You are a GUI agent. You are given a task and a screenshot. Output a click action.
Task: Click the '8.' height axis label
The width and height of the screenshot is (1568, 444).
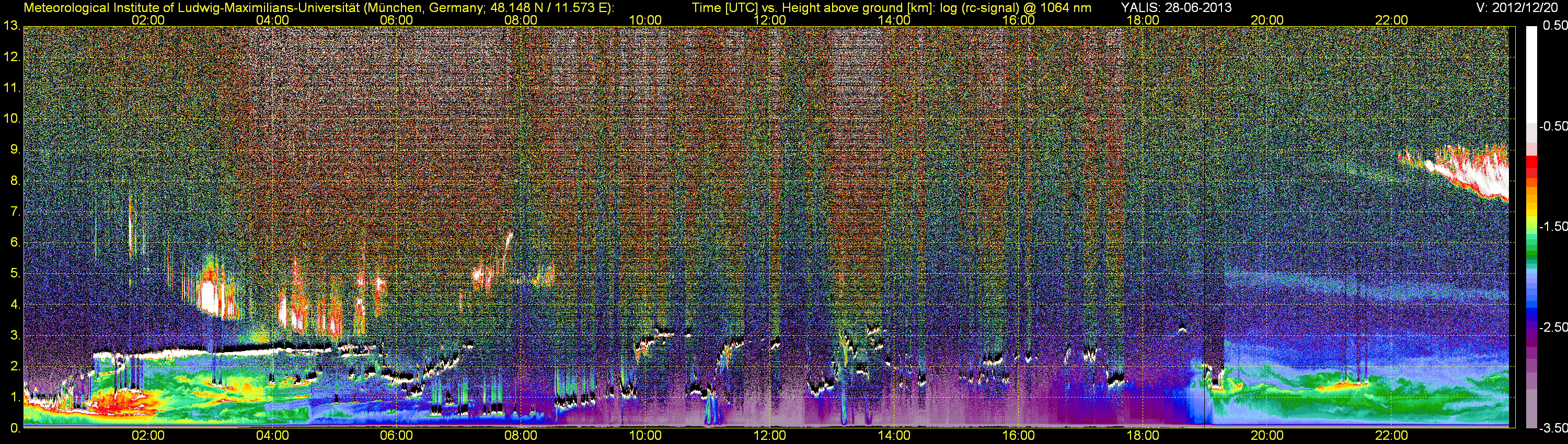pos(16,181)
